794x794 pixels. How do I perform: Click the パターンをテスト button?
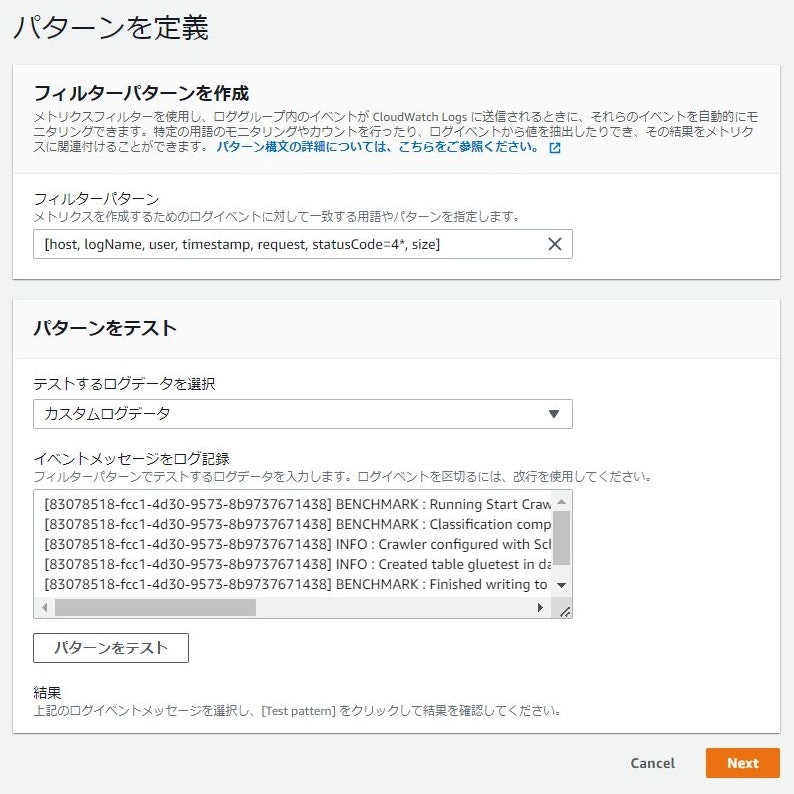coord(111,648)
